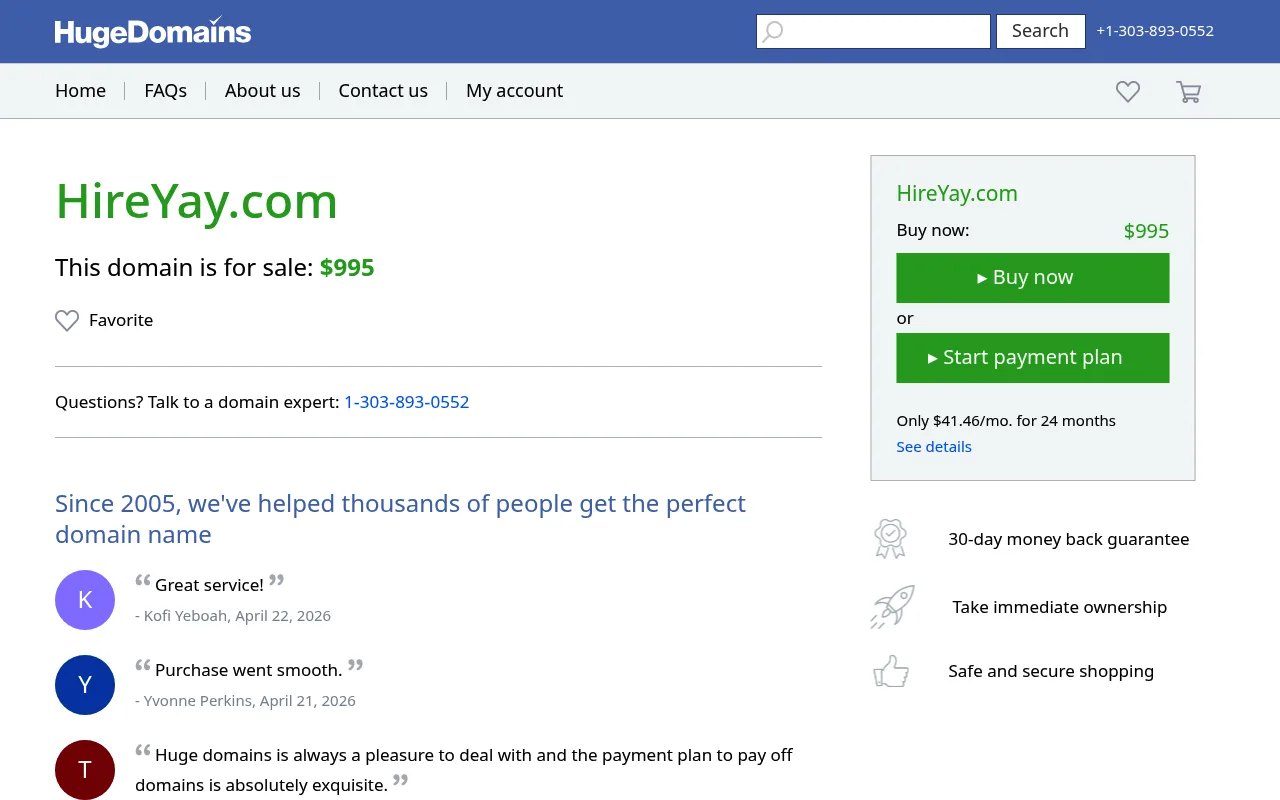
Task: Open the shopping cart icon
Action: click(1188, 91)
